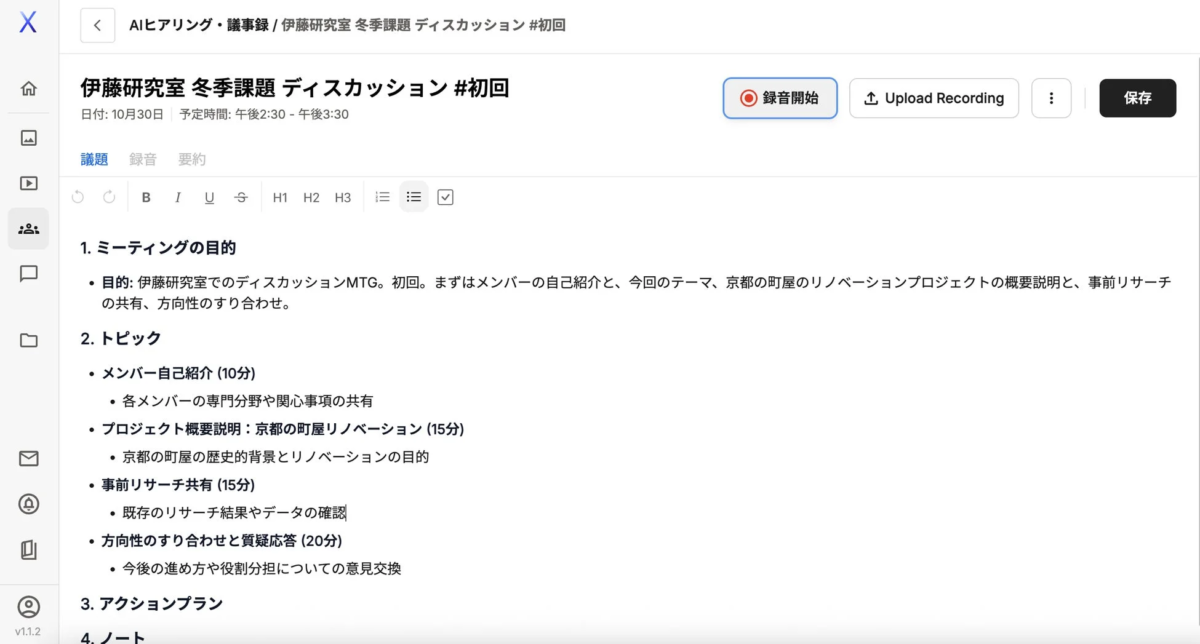Image resolution: width=1200 pixels, height=644 pixels.
Task: Select the video icon in the sidebar
Action: coord(28,183)
